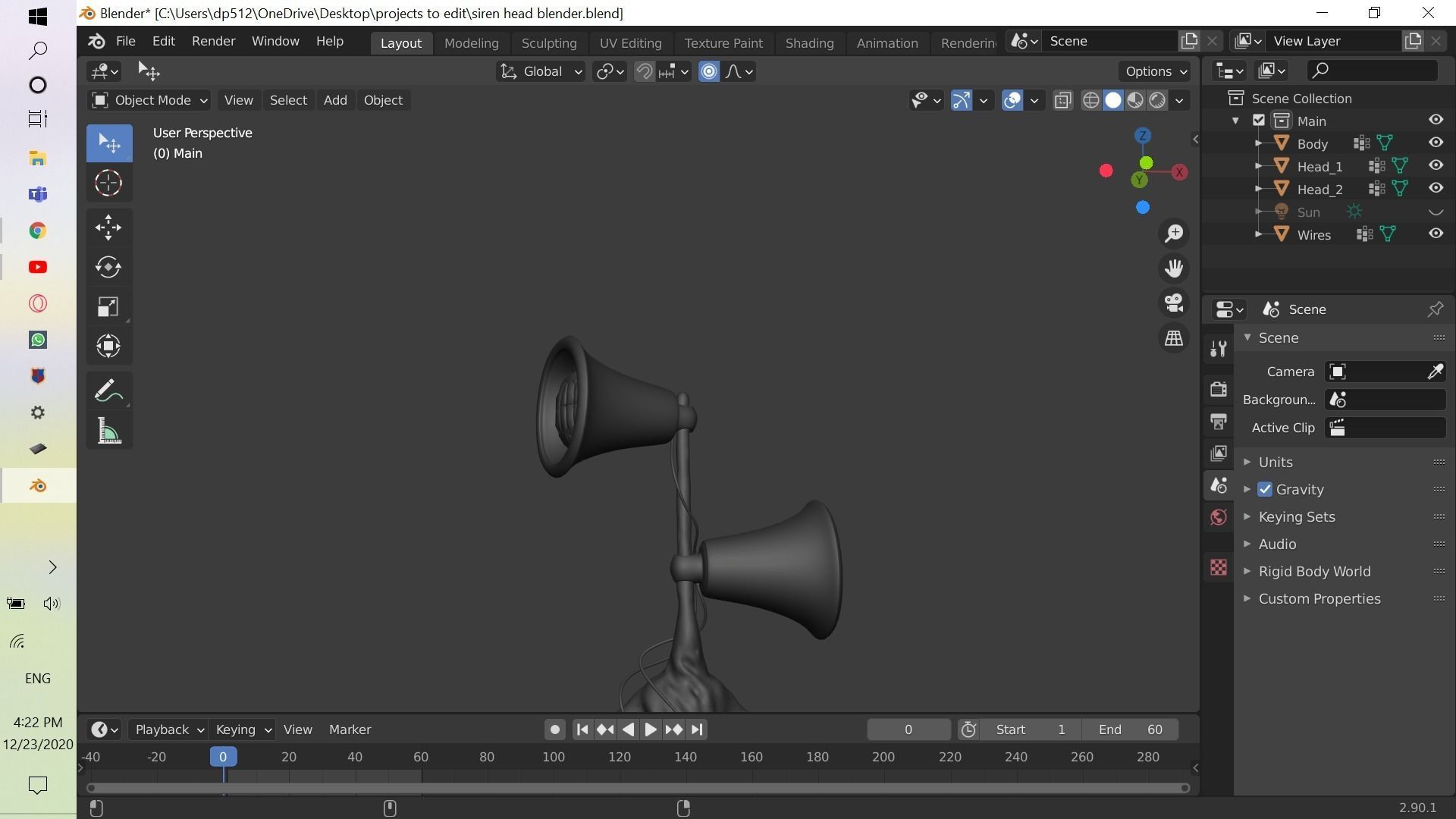
Task: Open Tool properties tab icon
Action: click(1219, 349)
